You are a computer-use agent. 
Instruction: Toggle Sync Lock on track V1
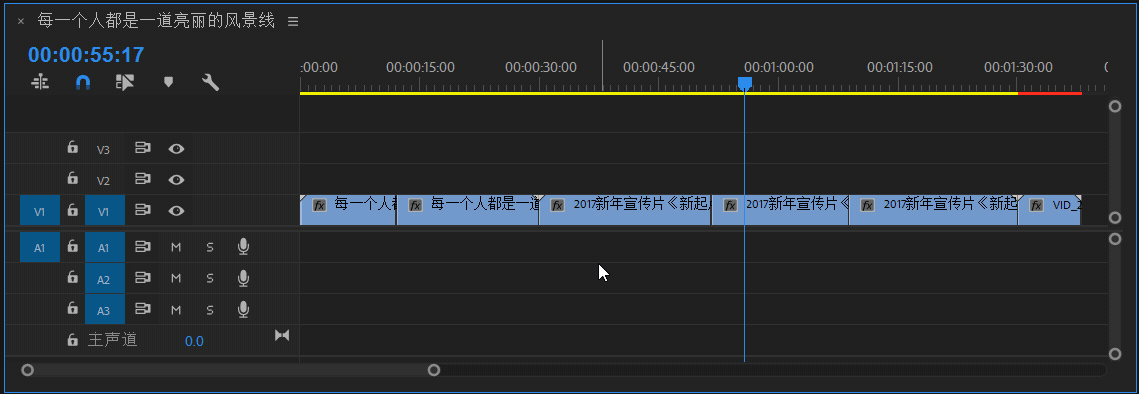[x=142, y=210]
